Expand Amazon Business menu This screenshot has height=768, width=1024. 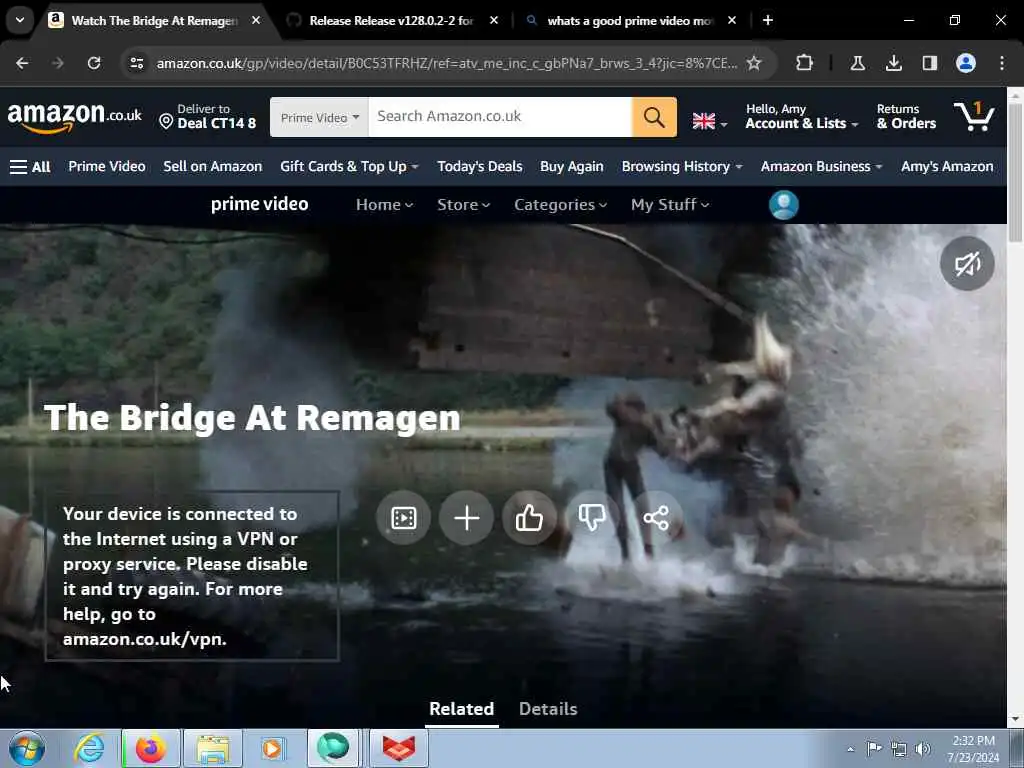click(822, 167)
